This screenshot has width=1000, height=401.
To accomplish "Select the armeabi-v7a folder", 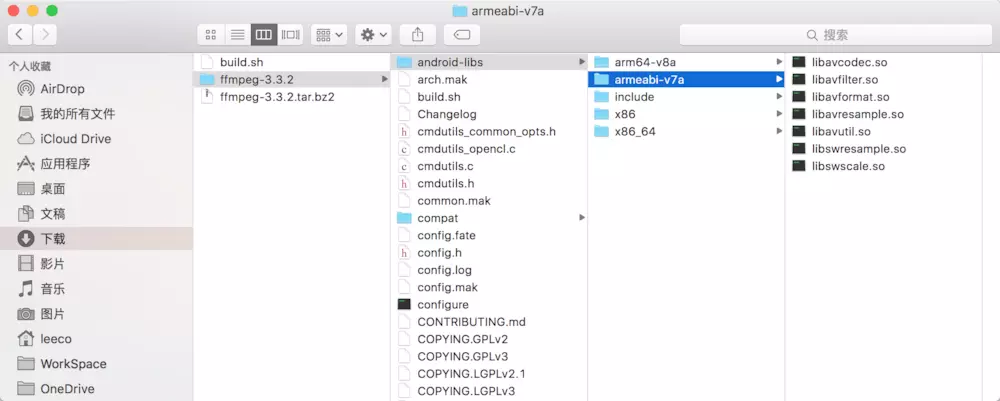I will pos(686,79).
